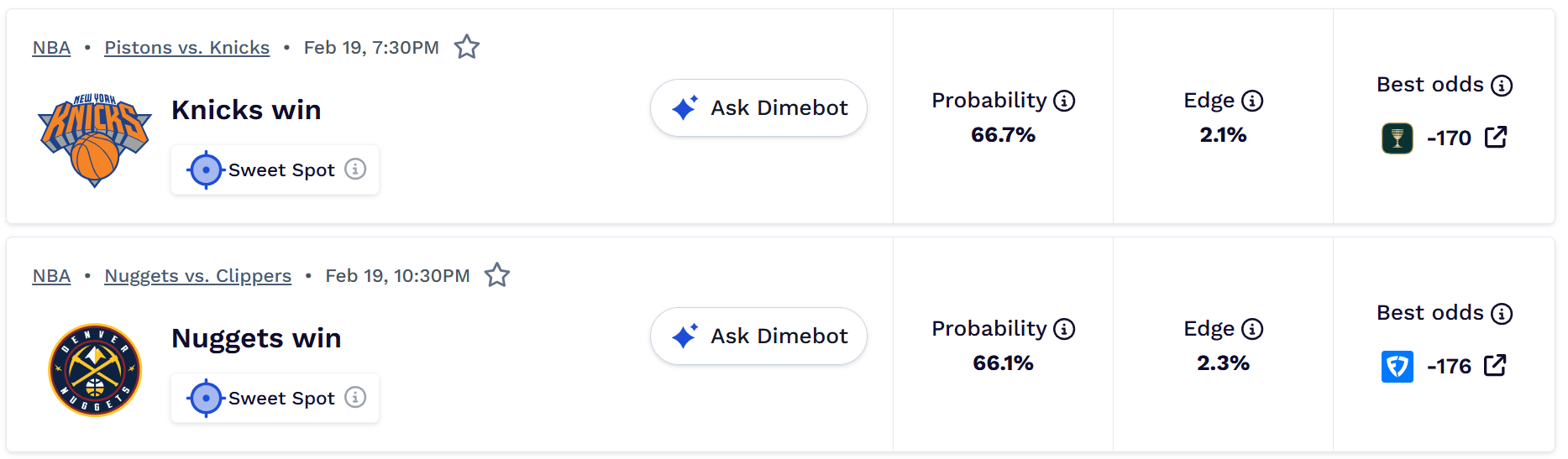Ask Dimebot about the Nuggets win pick
Screen dimensions: 1568x459
[758, 336]
